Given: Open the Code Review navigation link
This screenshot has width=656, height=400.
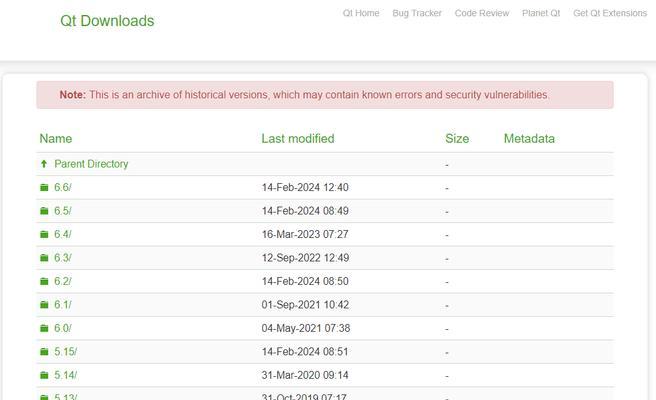Looking at the screenshot, I should point(482,13).
